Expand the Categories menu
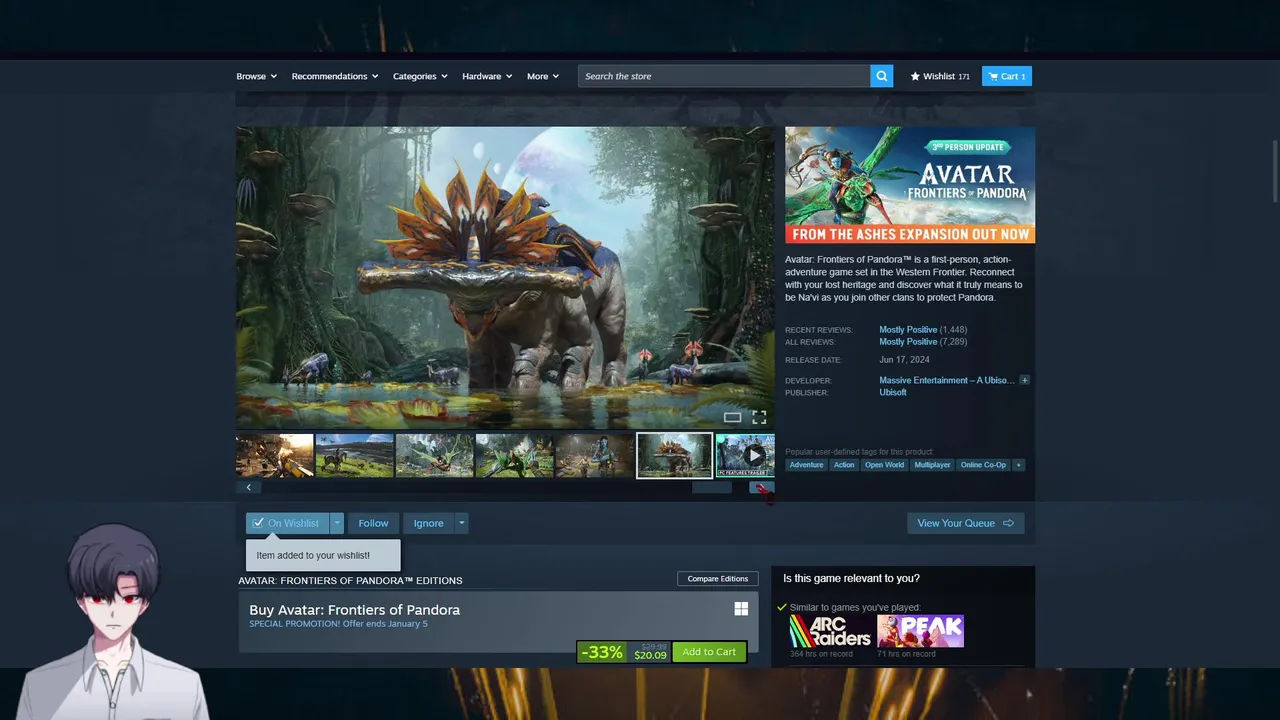Image resolution: width=1280 pixels, height=720 pixels. (x=420, y=76)
